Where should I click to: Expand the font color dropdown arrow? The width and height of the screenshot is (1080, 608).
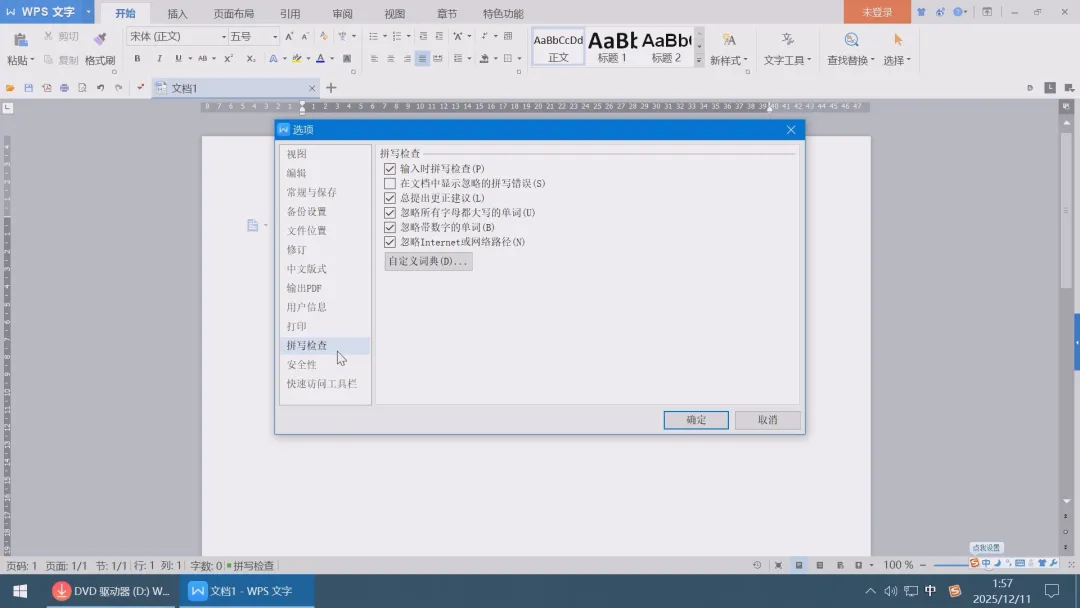tap(332, 59)
